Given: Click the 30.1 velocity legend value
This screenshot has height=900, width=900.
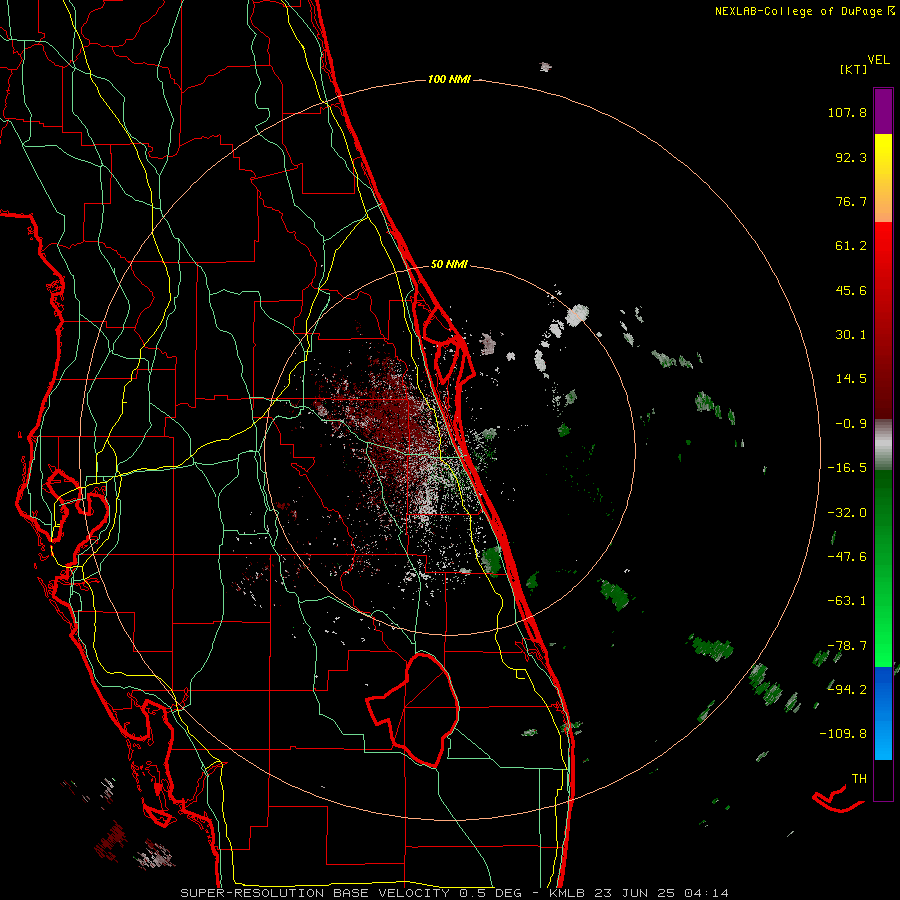Looking at the screenshot, I should coord(851,335).
